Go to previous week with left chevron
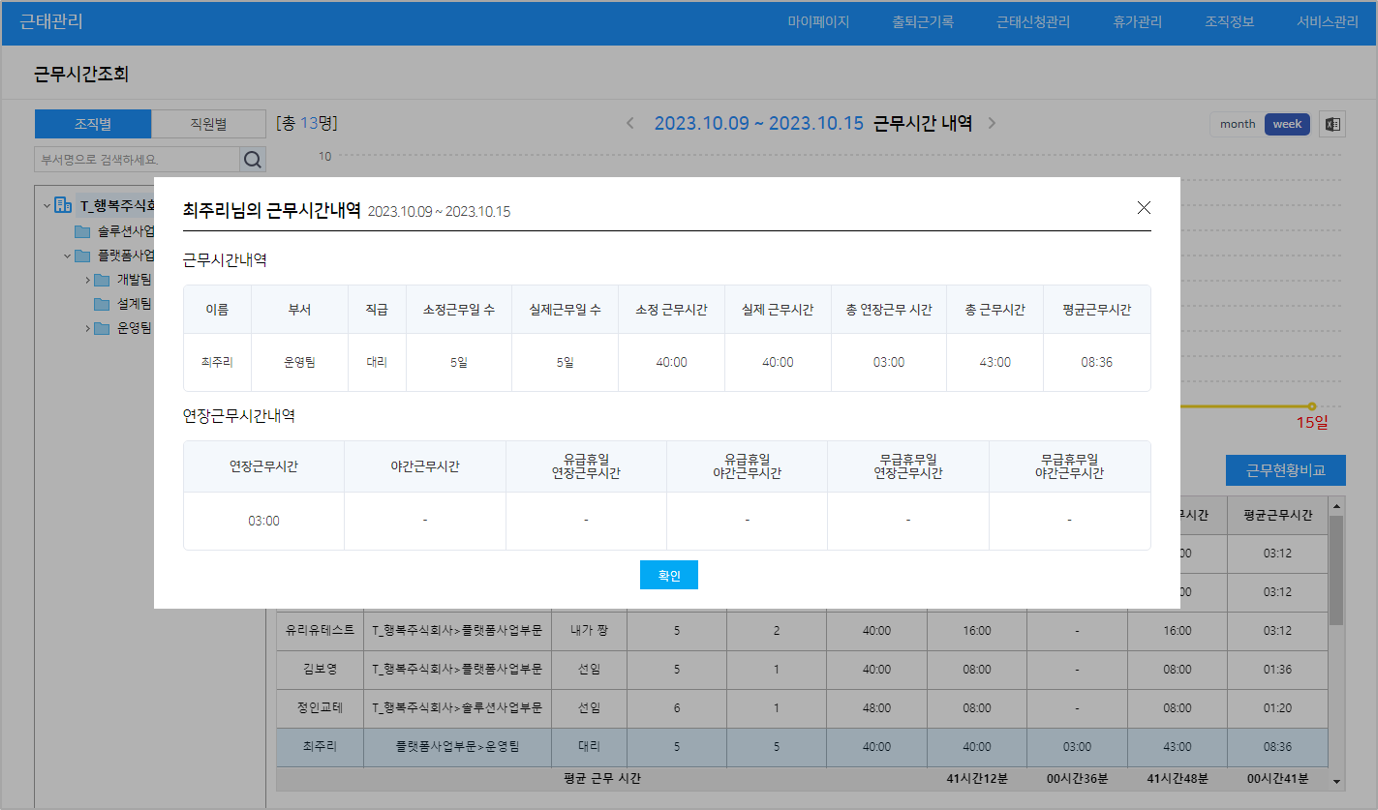Screen dimensions: 1378x810 coord(630,123)
